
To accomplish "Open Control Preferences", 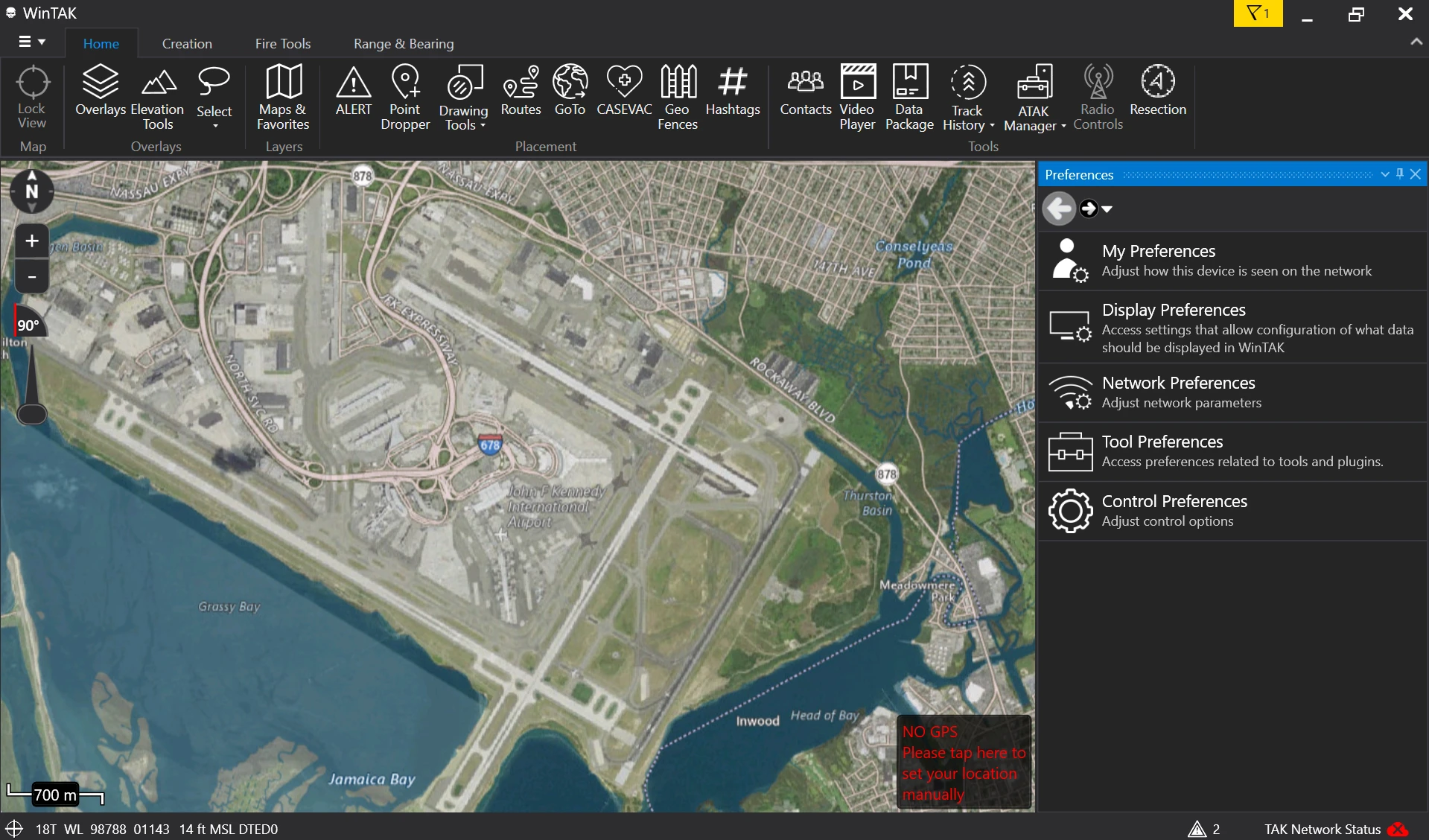I will coord(1232,511).
